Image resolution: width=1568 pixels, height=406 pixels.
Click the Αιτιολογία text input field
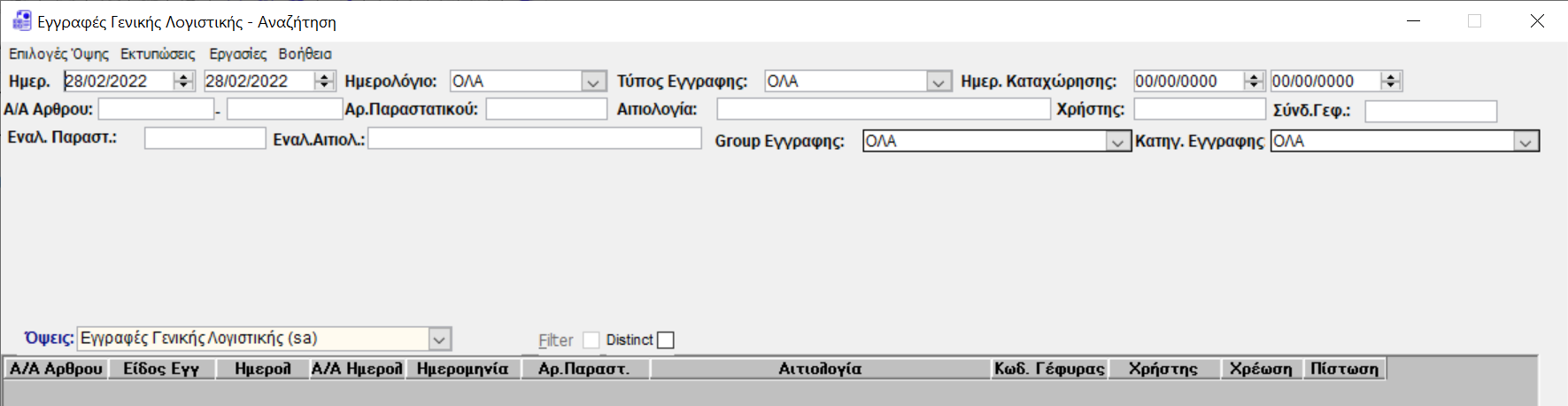tap(883, 110)
